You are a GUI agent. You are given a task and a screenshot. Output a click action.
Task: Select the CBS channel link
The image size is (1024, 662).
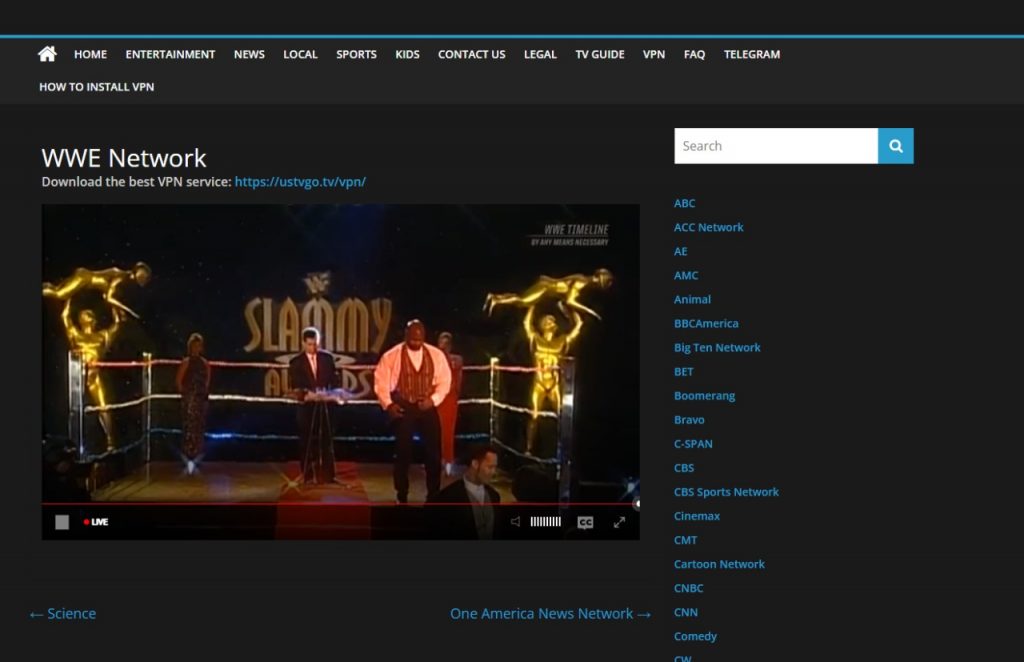point(684,467)
